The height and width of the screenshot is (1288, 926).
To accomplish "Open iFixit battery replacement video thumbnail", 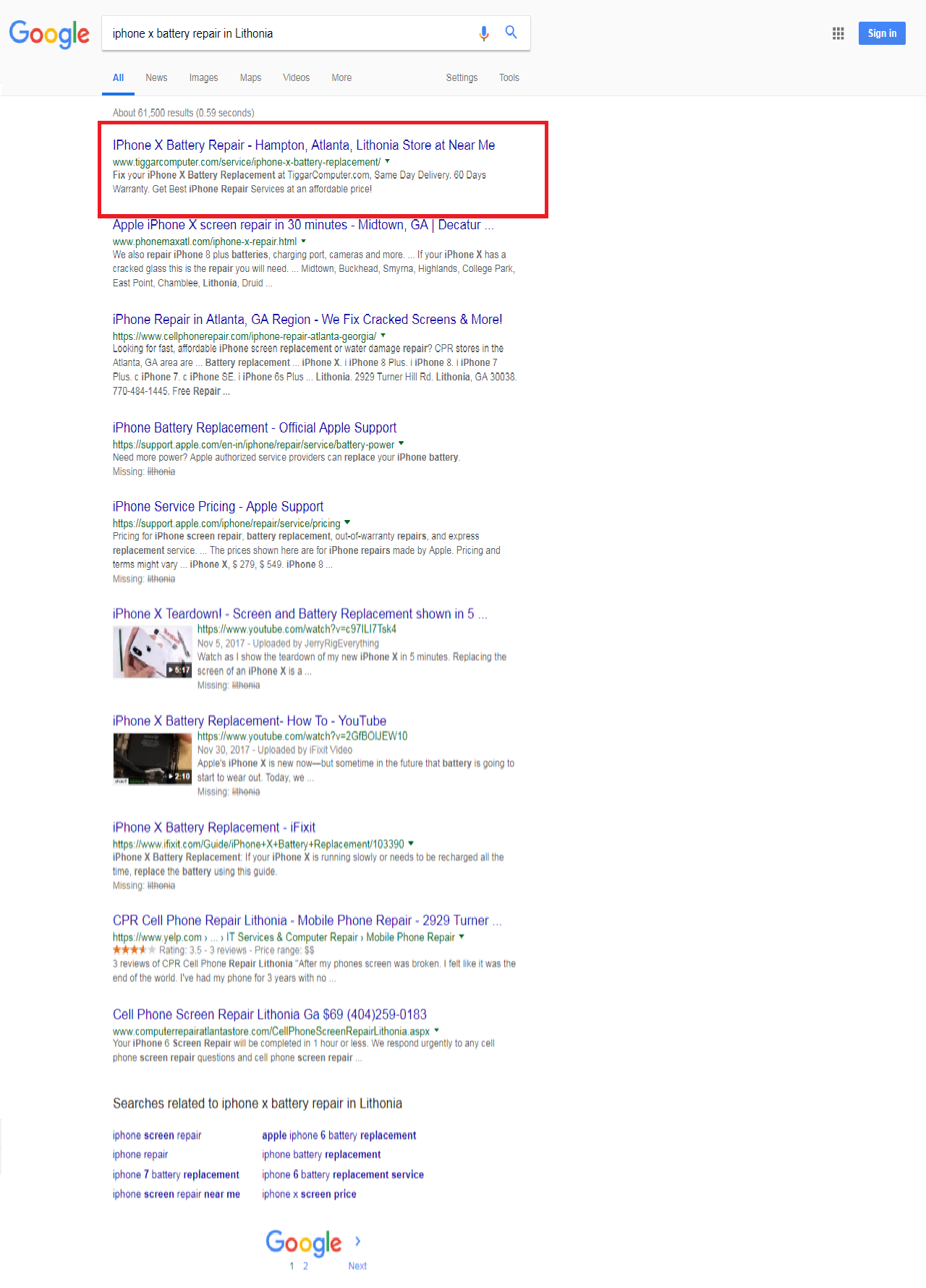I will [152, 759].
